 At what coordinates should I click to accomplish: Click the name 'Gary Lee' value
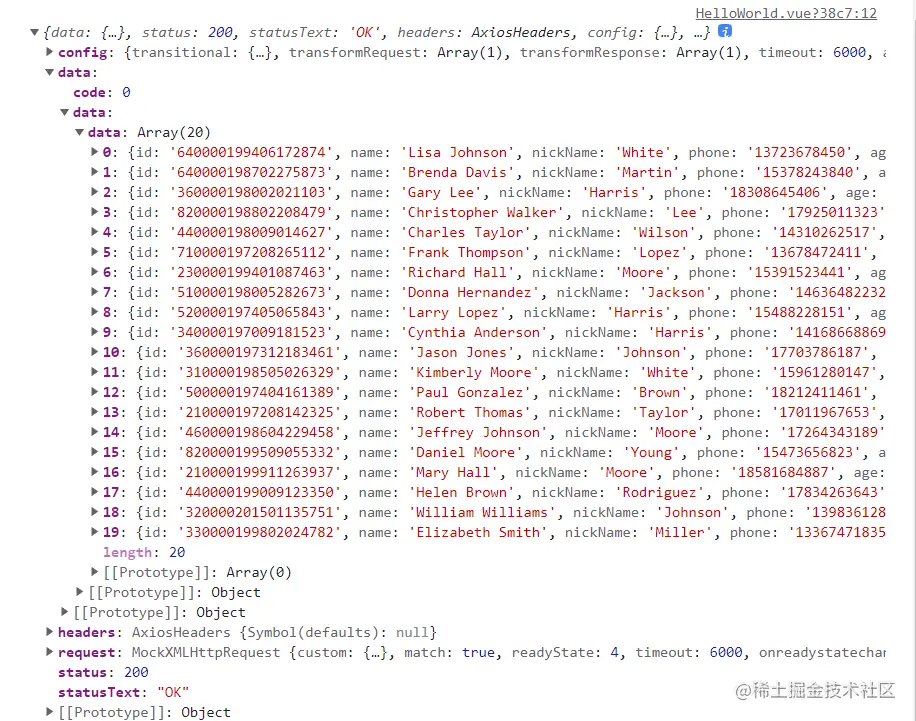[440, 192]
